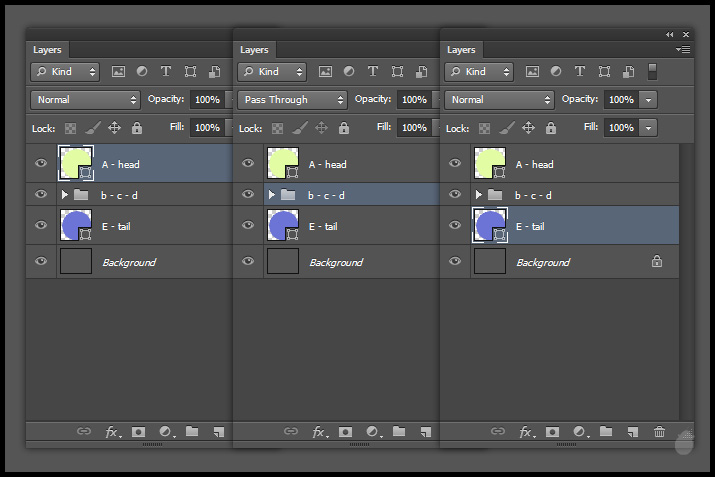The width and height of the screenshot is (715, 477).
Task: Expand the b - c - d group in the leftmost panel
Action: (x=65, y=195)
